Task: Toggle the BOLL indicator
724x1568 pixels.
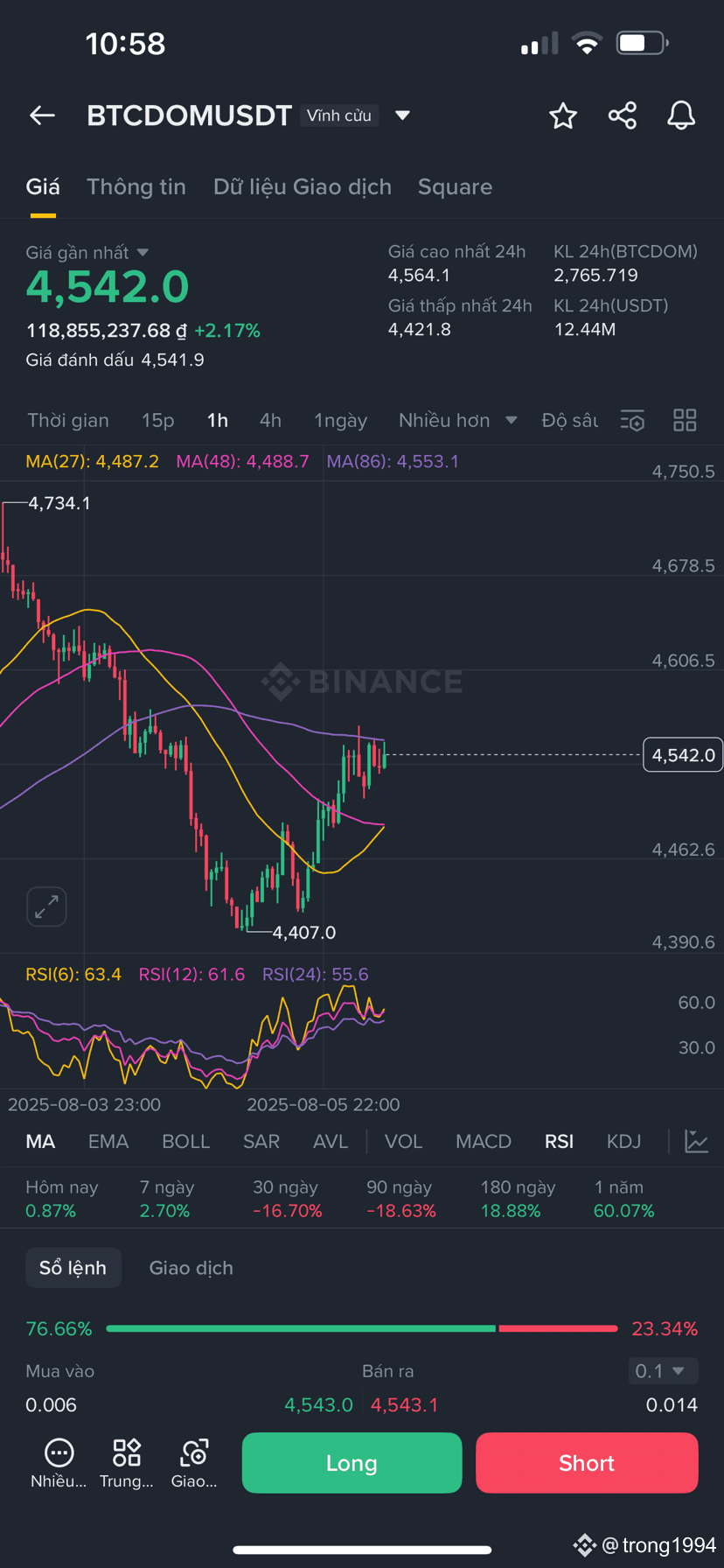Action: pyautogui.click(x=186, y=1141)
